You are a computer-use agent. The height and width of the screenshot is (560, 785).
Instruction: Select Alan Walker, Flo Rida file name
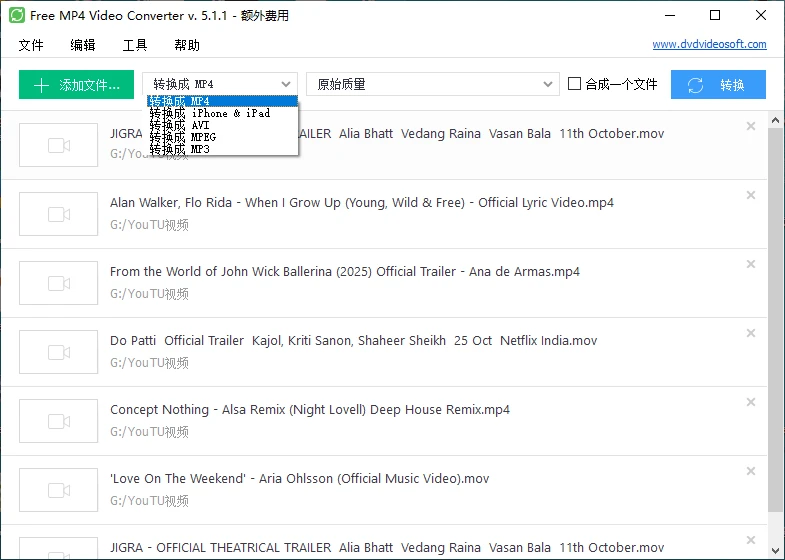[362, 203]
